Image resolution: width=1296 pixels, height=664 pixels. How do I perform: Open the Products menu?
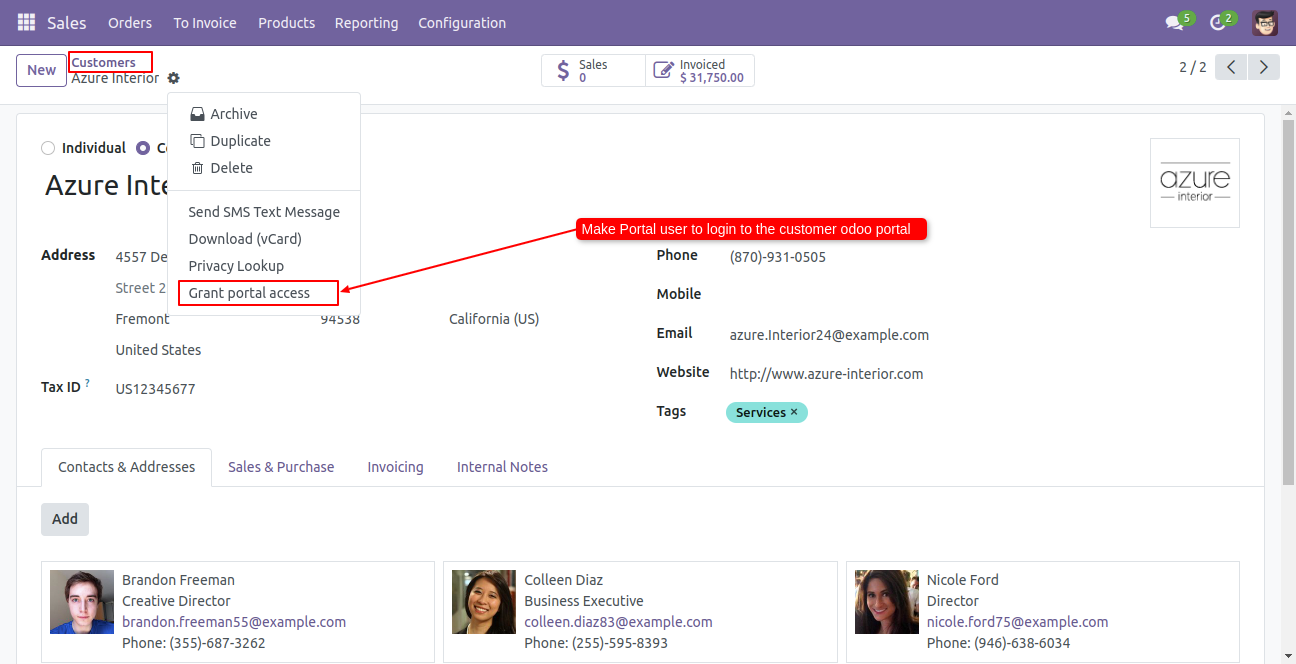(x=286, y=22)
